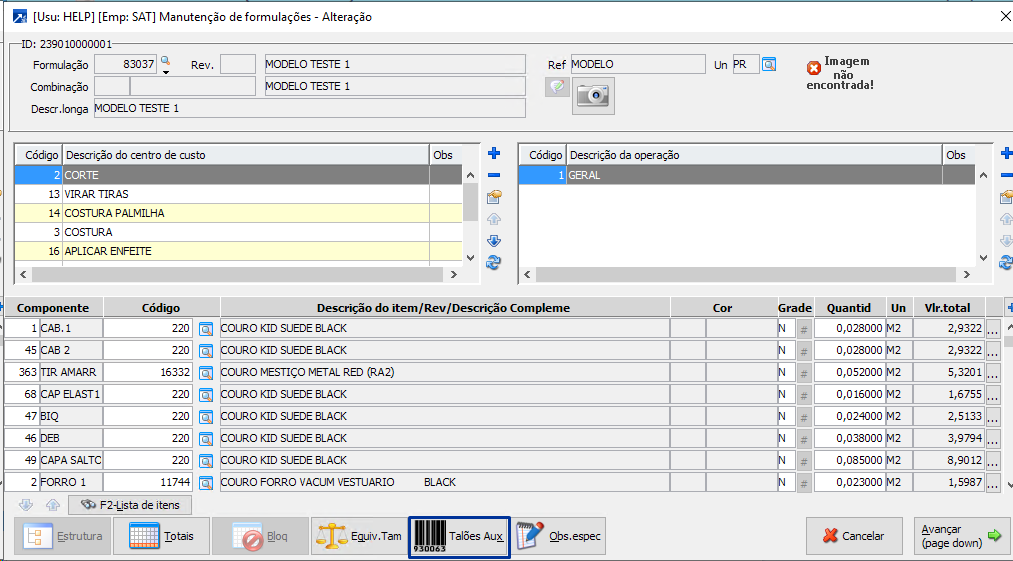Click the Imagem não encontrada error icon
1013x561 pixels.
[814, 68]
